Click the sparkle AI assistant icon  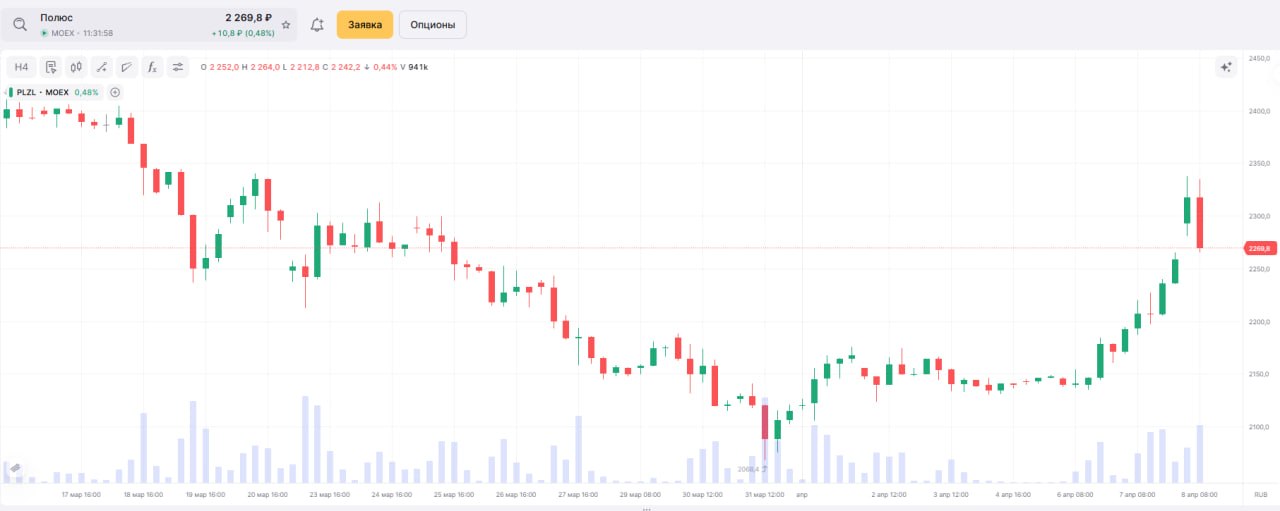coord(1226,67)
